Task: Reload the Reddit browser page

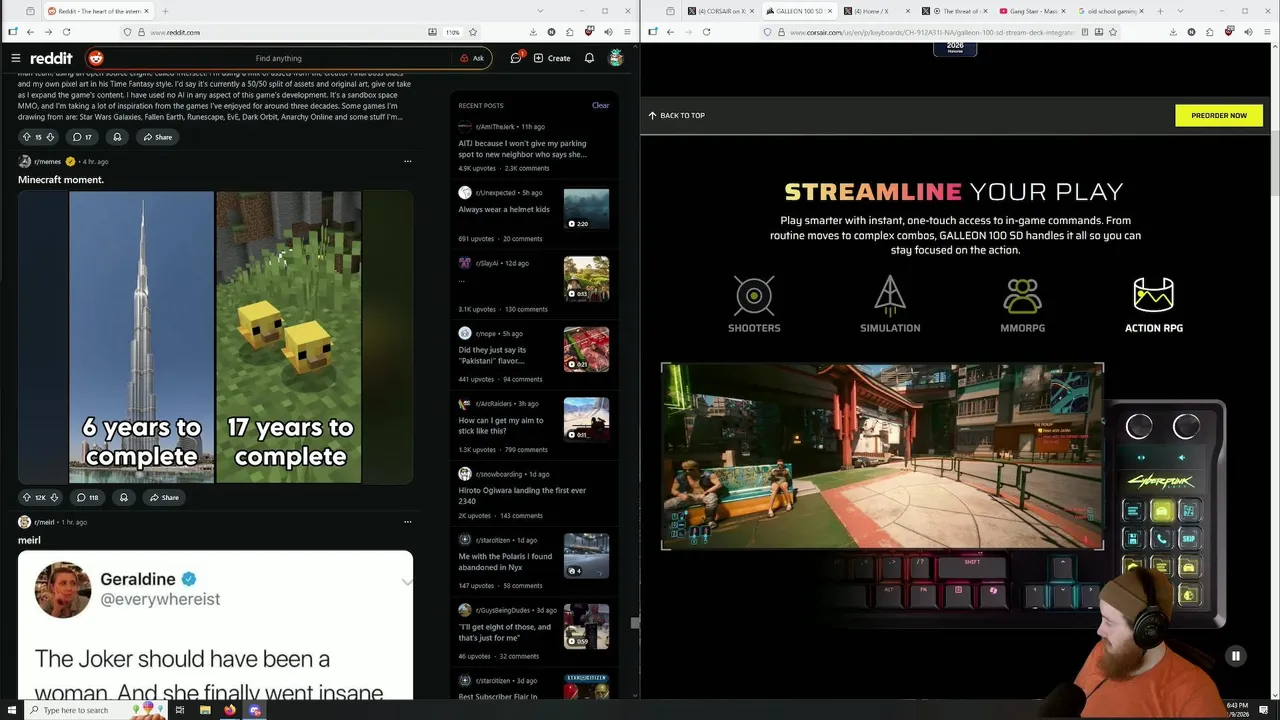Action: 66,32
